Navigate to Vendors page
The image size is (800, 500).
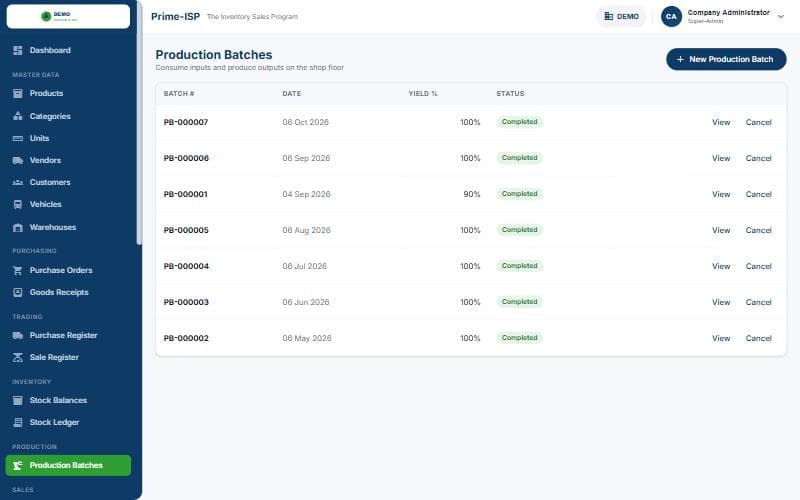68,160
